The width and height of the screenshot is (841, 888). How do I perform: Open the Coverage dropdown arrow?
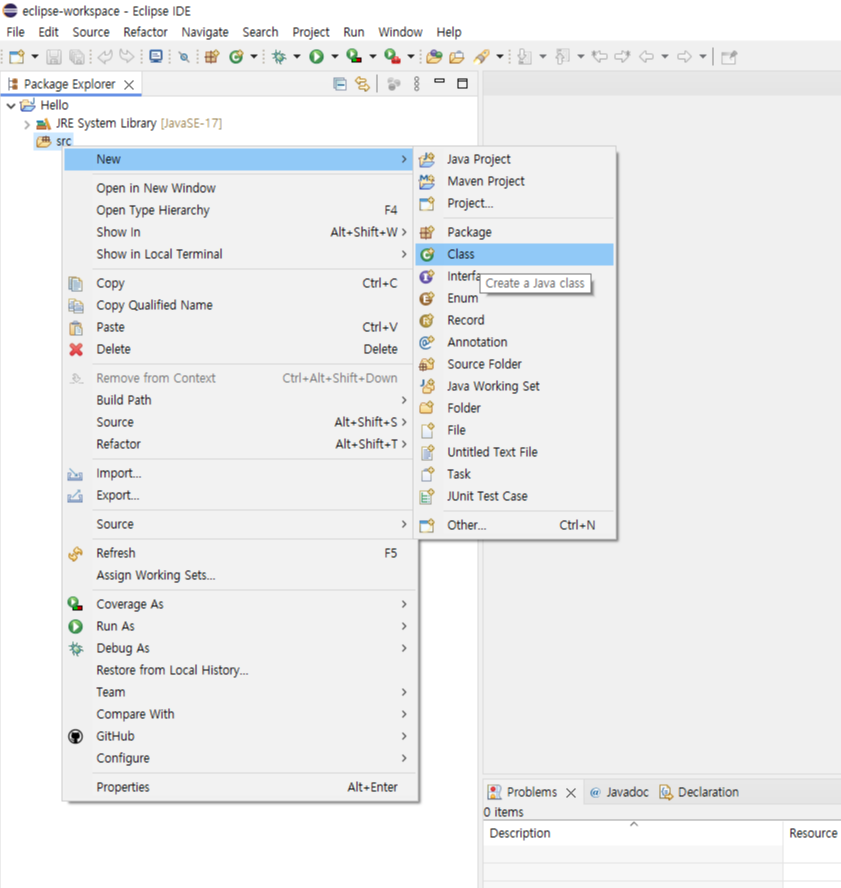pos(373,57)
